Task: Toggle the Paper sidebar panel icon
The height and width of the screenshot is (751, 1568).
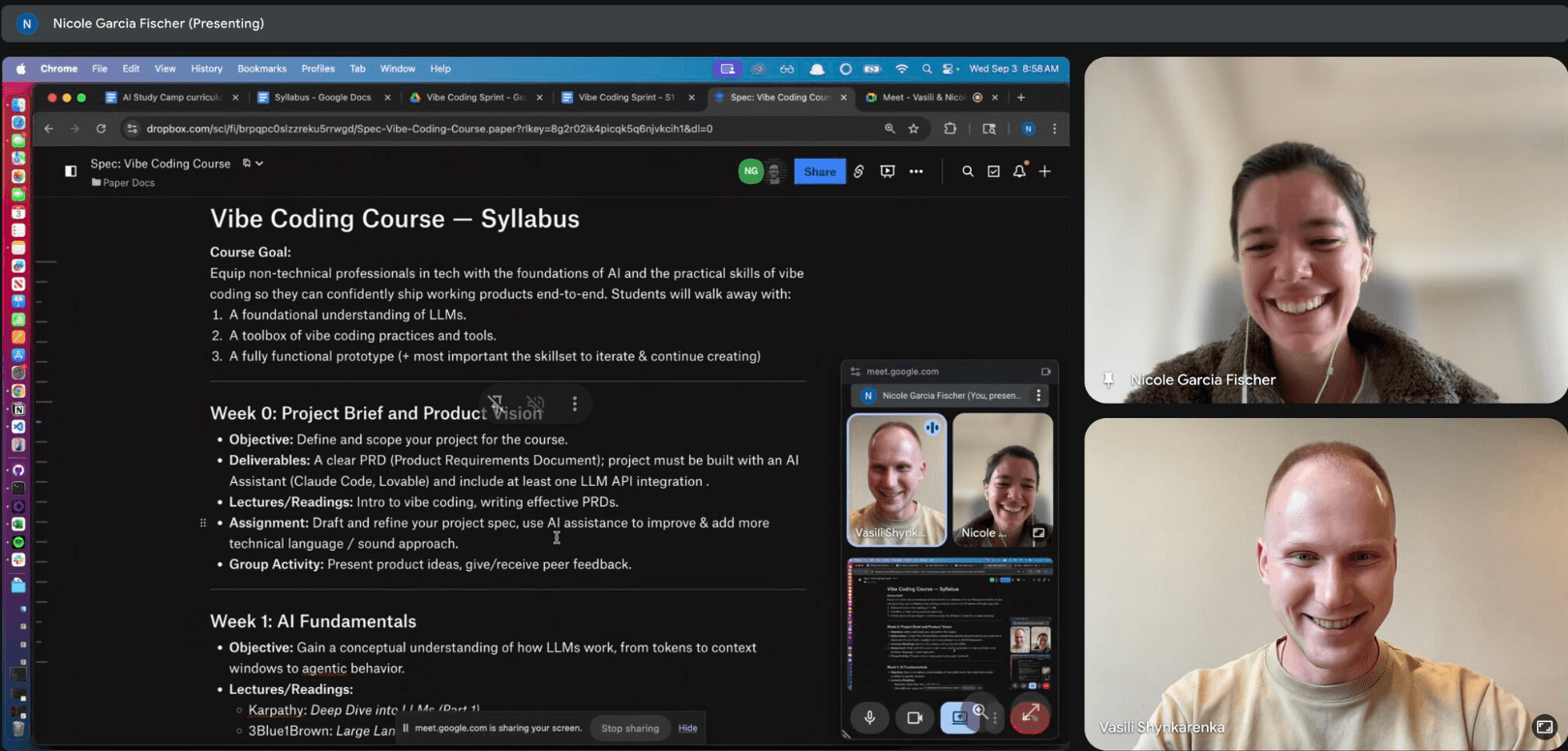Action: click(71, 171)
